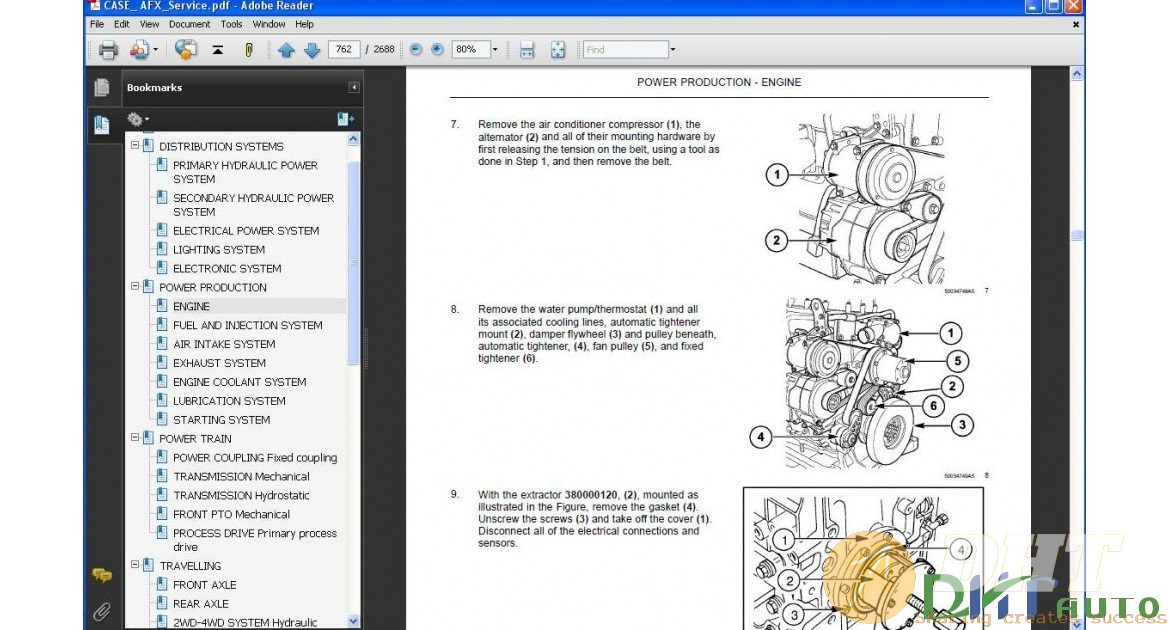The width and height of the screenshot is (1170, 630).
Task: Collapse the DISTRIBUTION SYSTEMS tree node
Action: [x=135, y=146]
